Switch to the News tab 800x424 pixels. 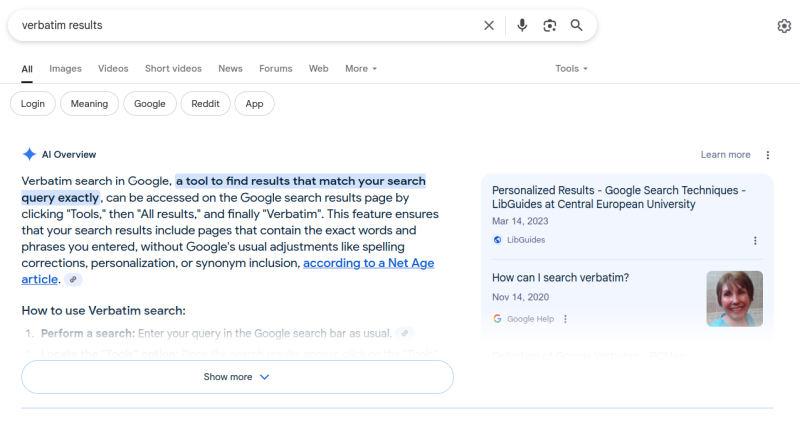231,68
